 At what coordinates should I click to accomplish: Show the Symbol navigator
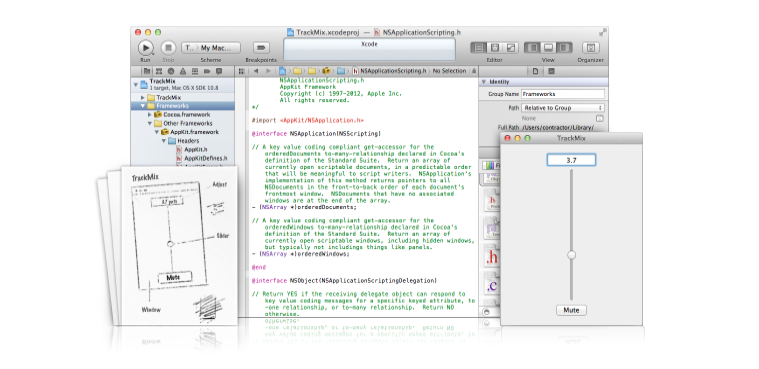click(159, 71)
